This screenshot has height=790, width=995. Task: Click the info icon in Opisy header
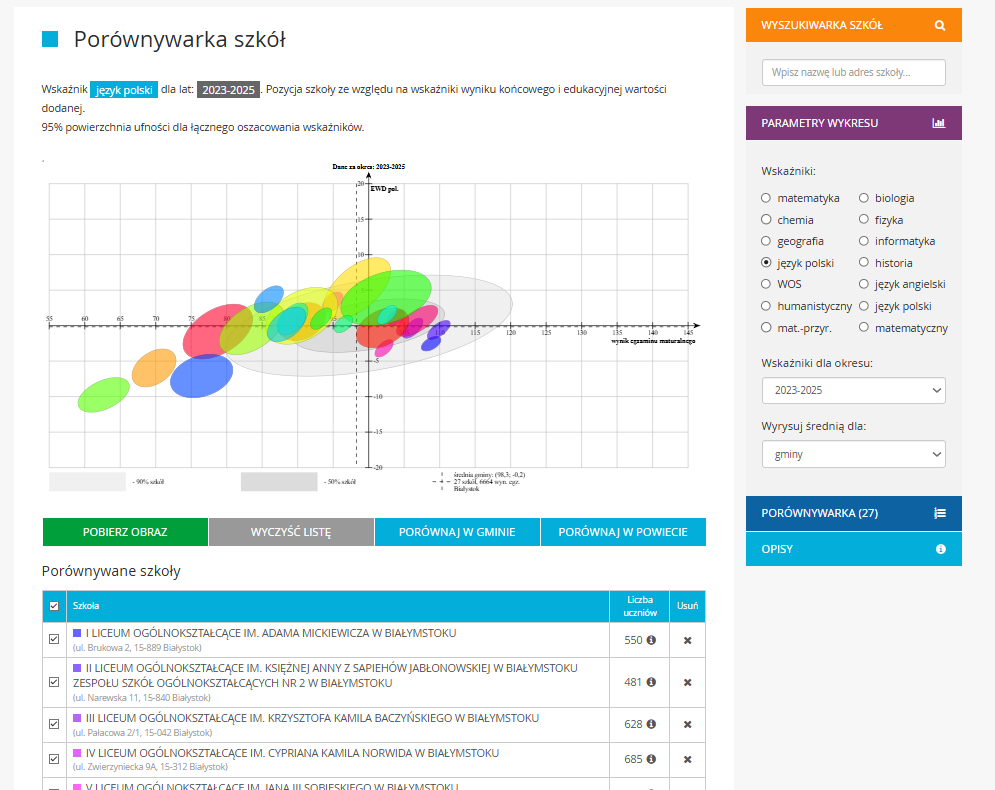point(940,549)
